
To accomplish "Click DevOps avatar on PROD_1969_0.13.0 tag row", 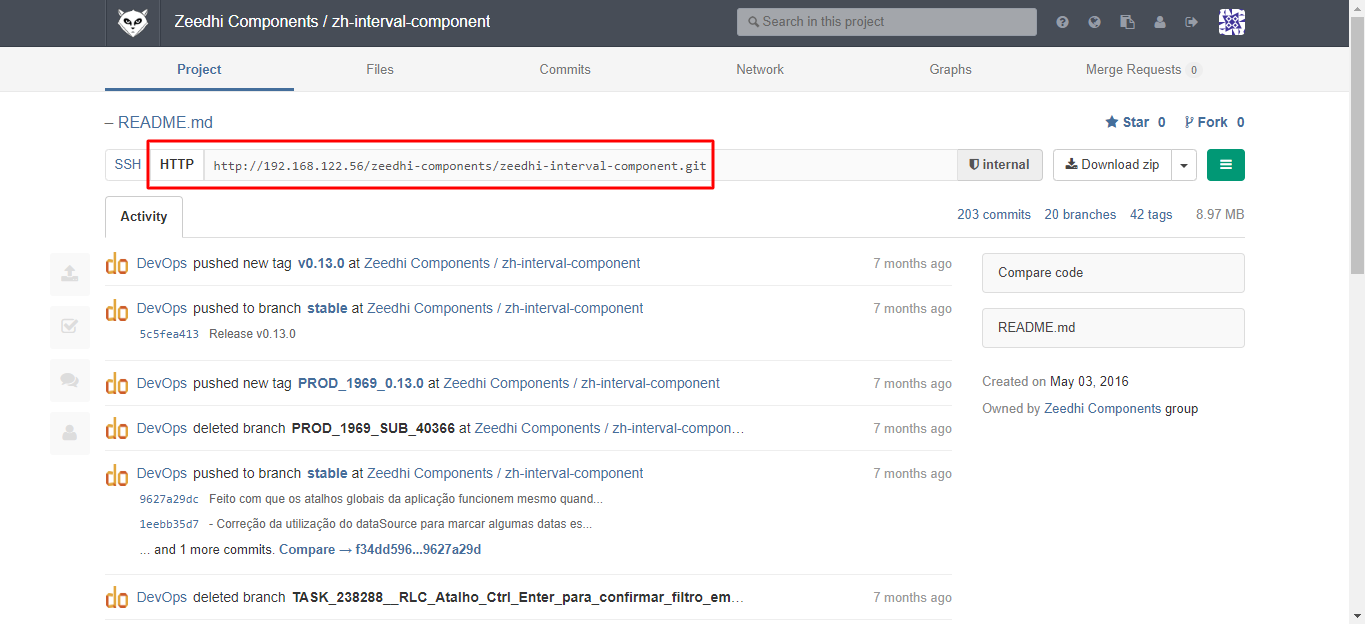I will point(117,384).
